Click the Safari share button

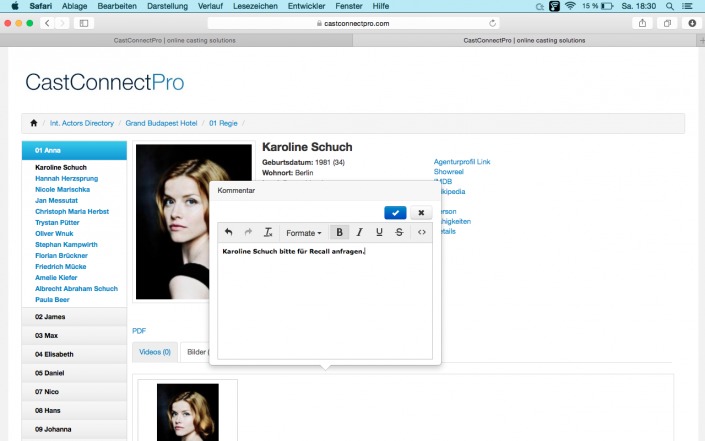point(643,23)
